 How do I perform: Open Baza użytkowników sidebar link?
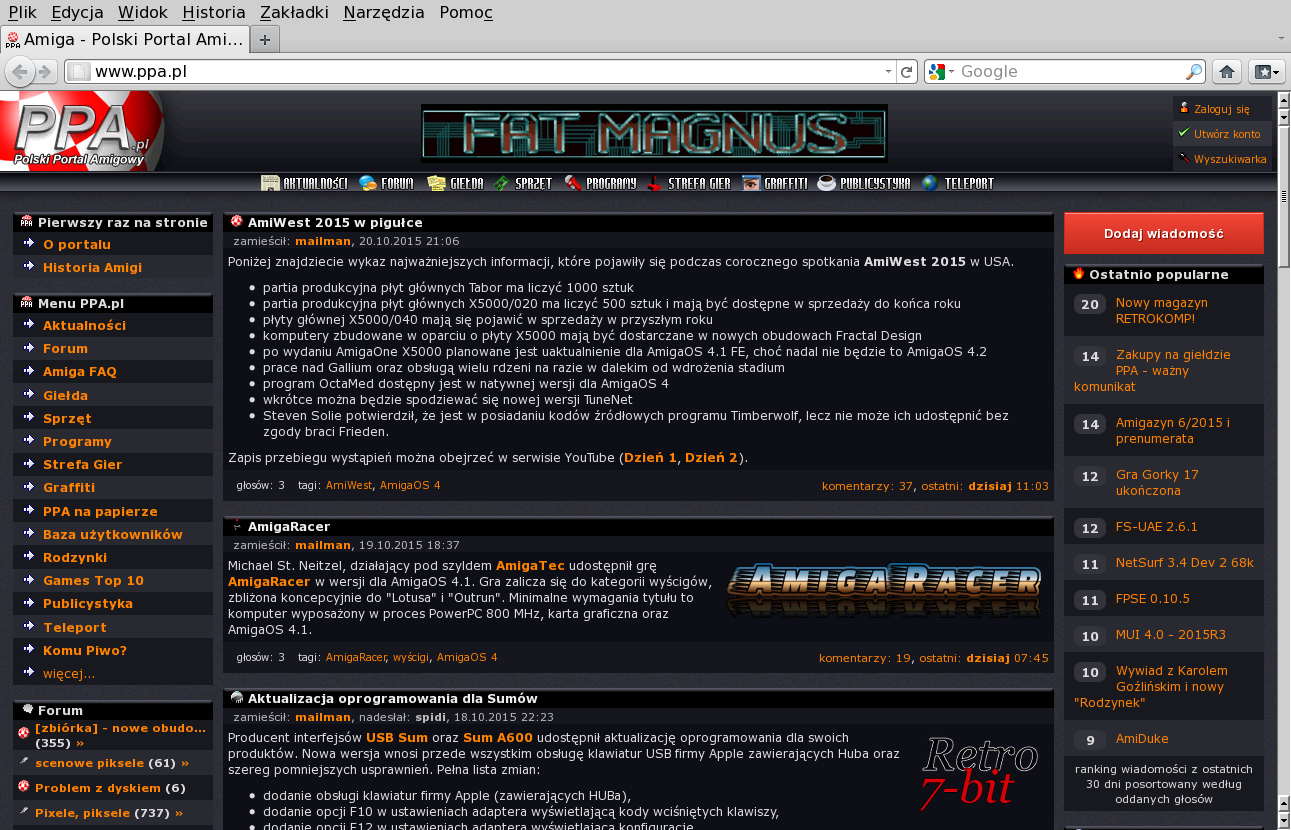pyautogui.click(x=113, y=535)
